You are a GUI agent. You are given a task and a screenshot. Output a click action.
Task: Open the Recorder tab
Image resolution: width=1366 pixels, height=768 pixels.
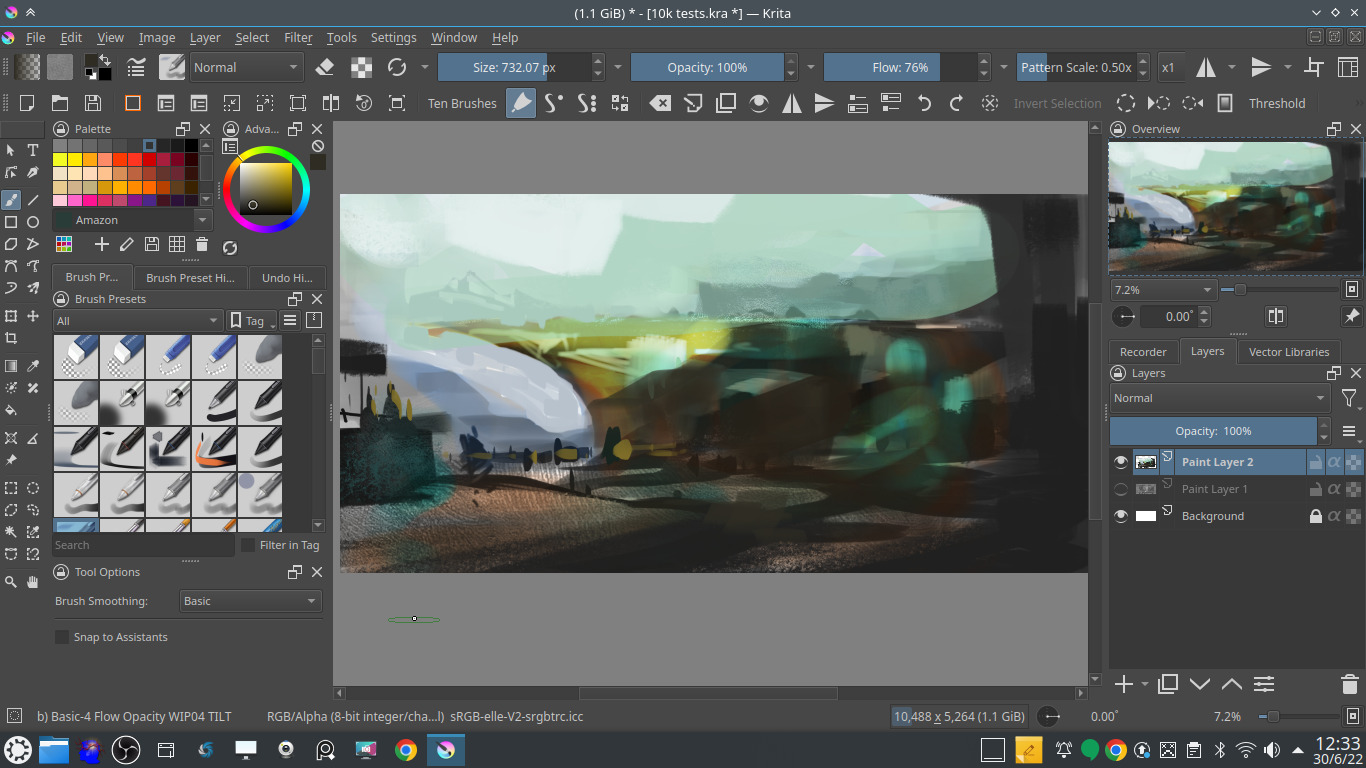pyautogui.click(x=1143, y=352)
